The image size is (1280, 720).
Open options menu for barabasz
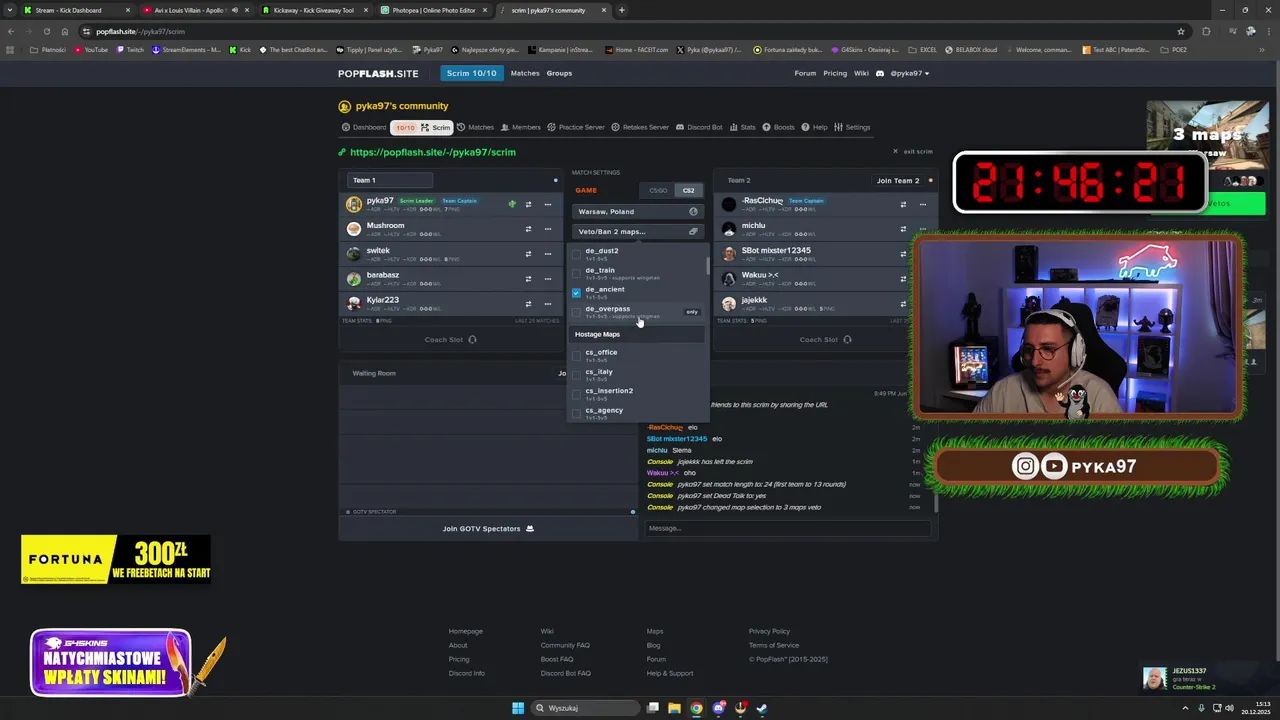pos(547,279)
